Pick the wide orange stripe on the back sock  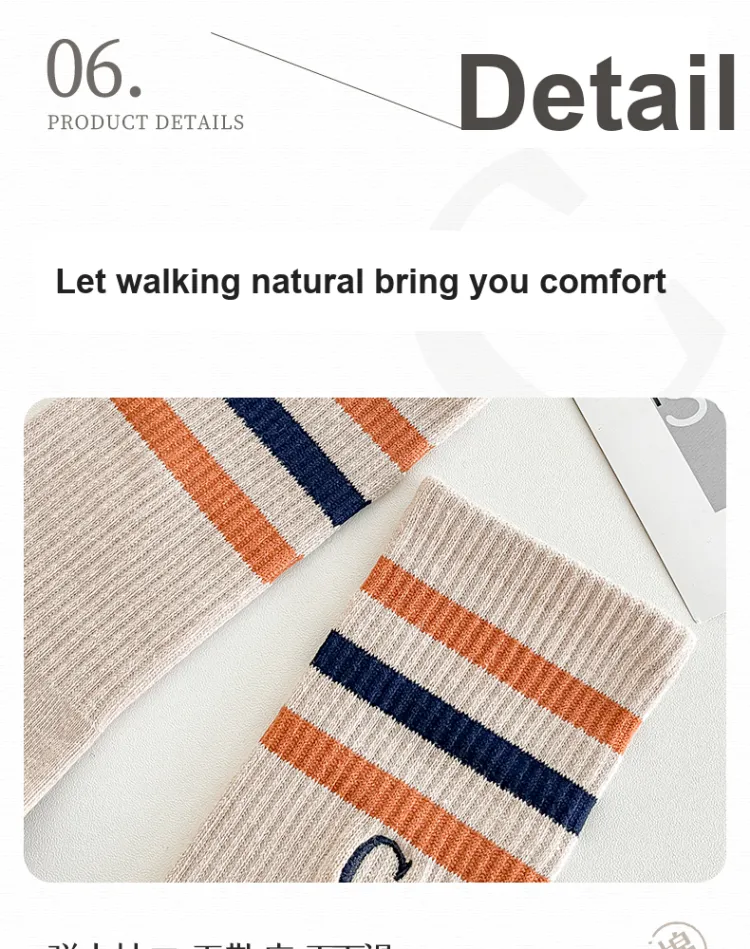point(207,489)
